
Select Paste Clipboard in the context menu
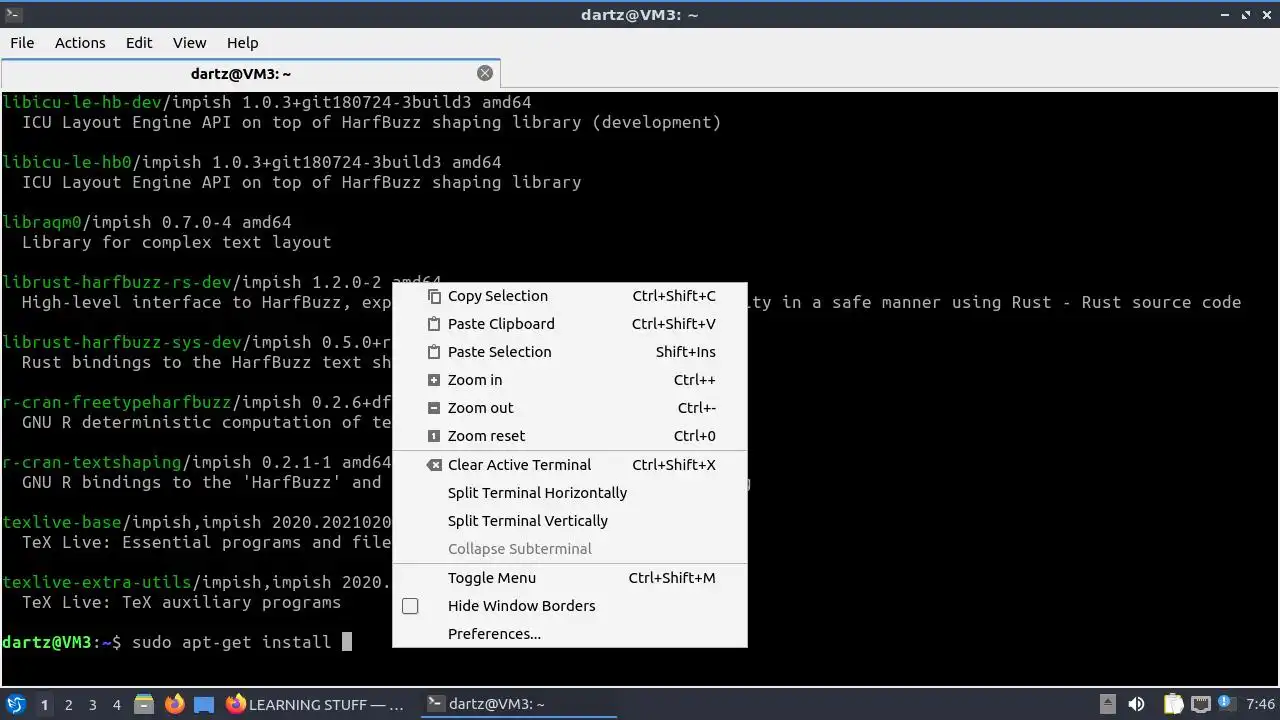(x=569, y=324)
